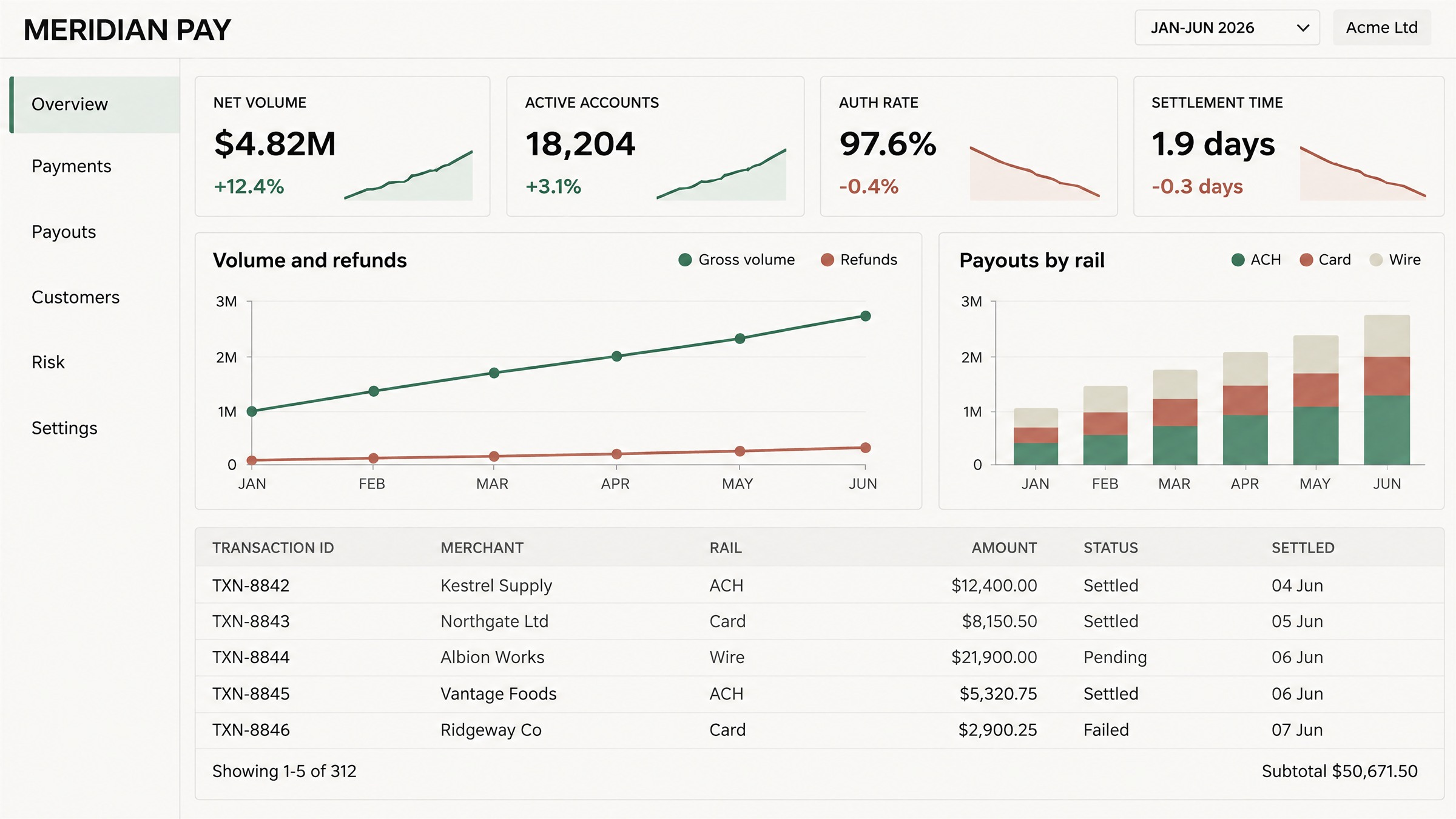
Task: Sort by the MERCHANT column header
Action: 482,548
